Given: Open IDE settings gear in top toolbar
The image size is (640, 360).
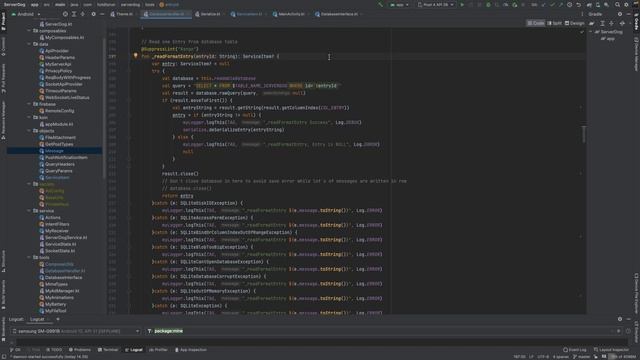Looking at the screenshot, I should coord(627,4).
